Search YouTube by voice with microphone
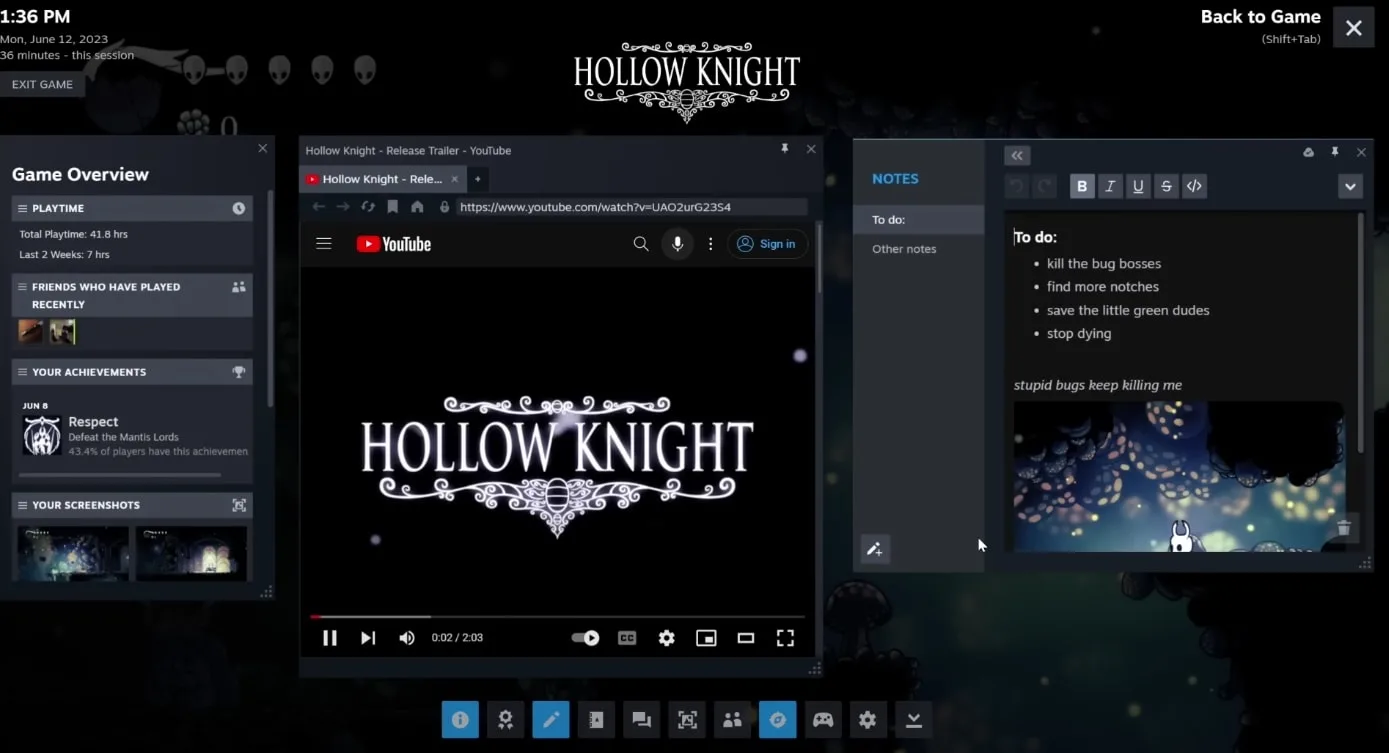 (x=677, y=244)
